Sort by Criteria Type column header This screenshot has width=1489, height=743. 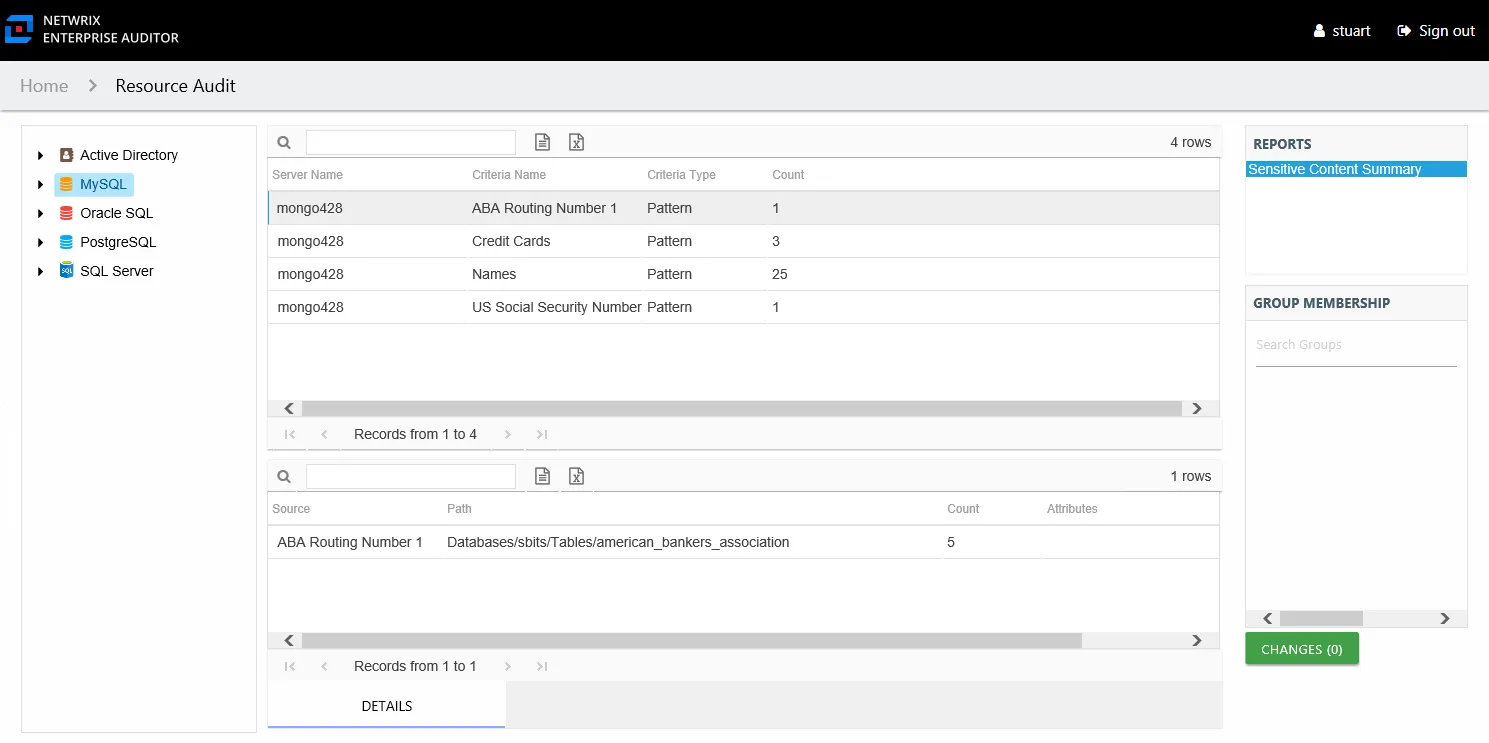(681, 175)
